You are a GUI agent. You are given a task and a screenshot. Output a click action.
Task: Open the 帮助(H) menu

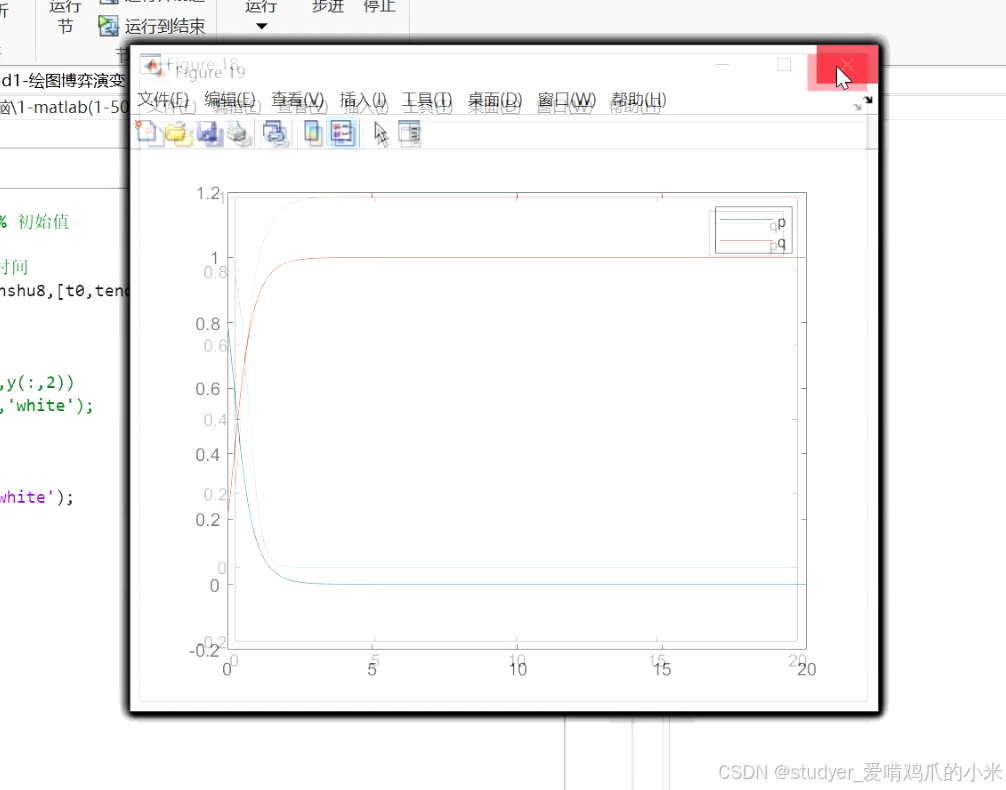point(638,100)
